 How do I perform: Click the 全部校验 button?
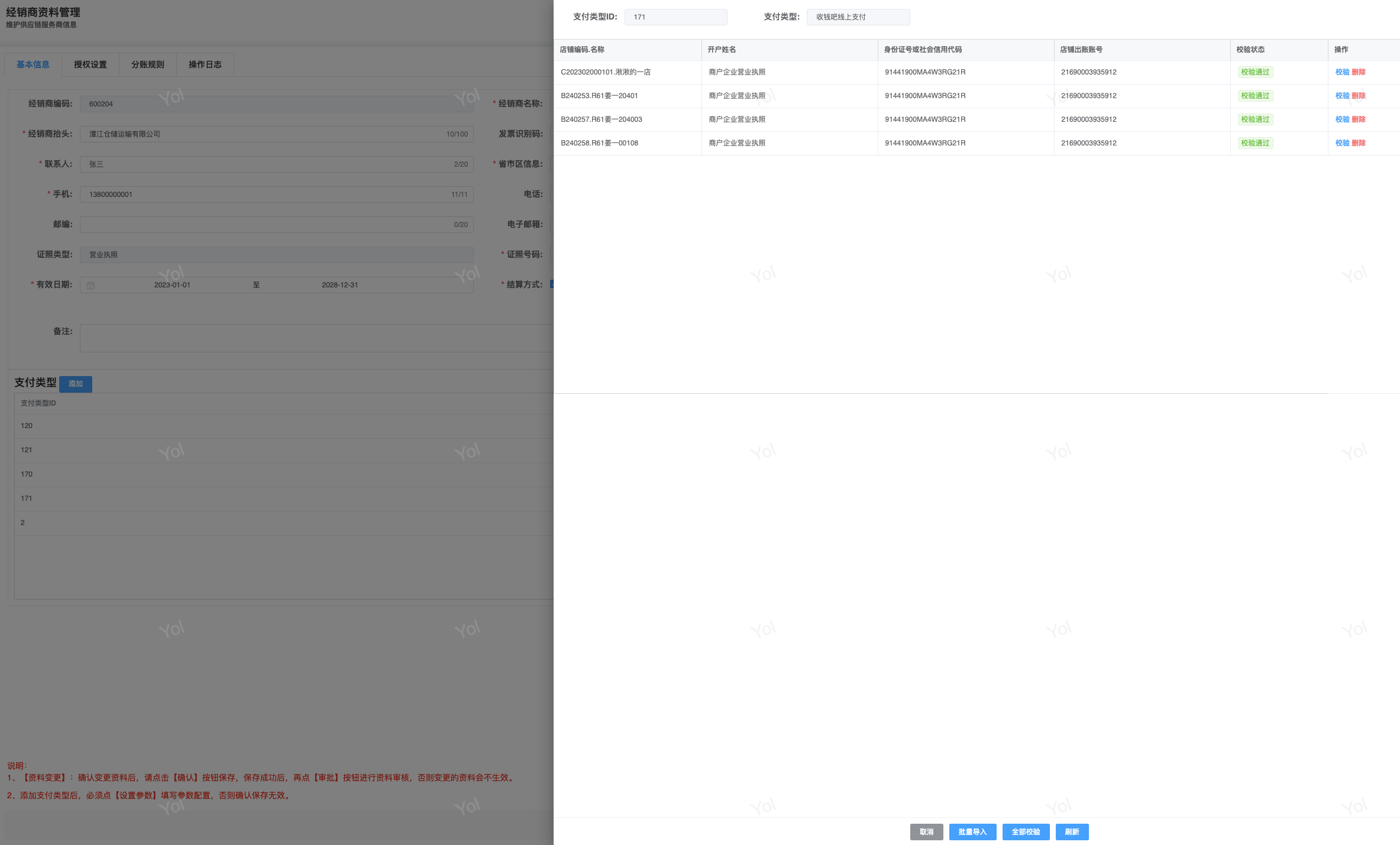coord(1026,832)
